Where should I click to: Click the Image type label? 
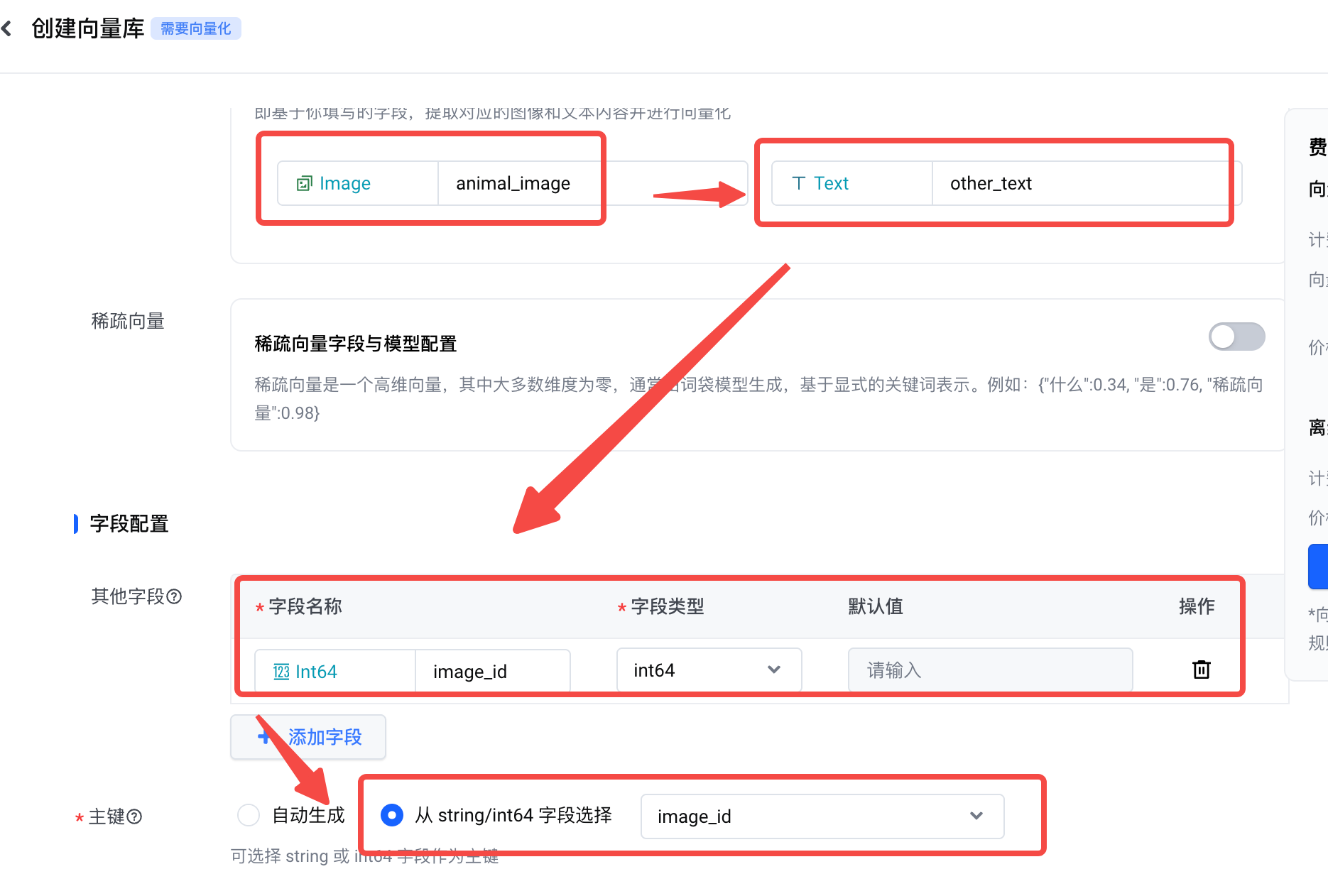[x=345, y=183]
